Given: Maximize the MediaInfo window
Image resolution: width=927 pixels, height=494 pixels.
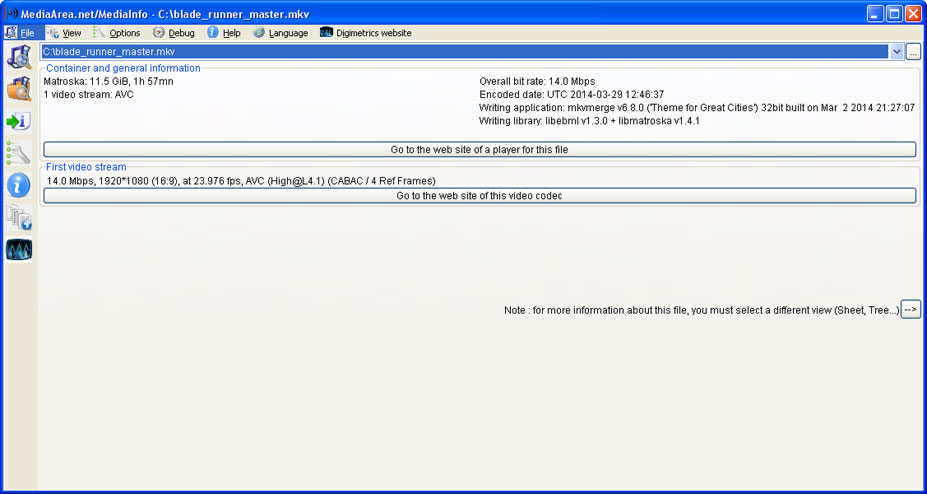Looking at the screenshot, I should click(x=894, y=14).
